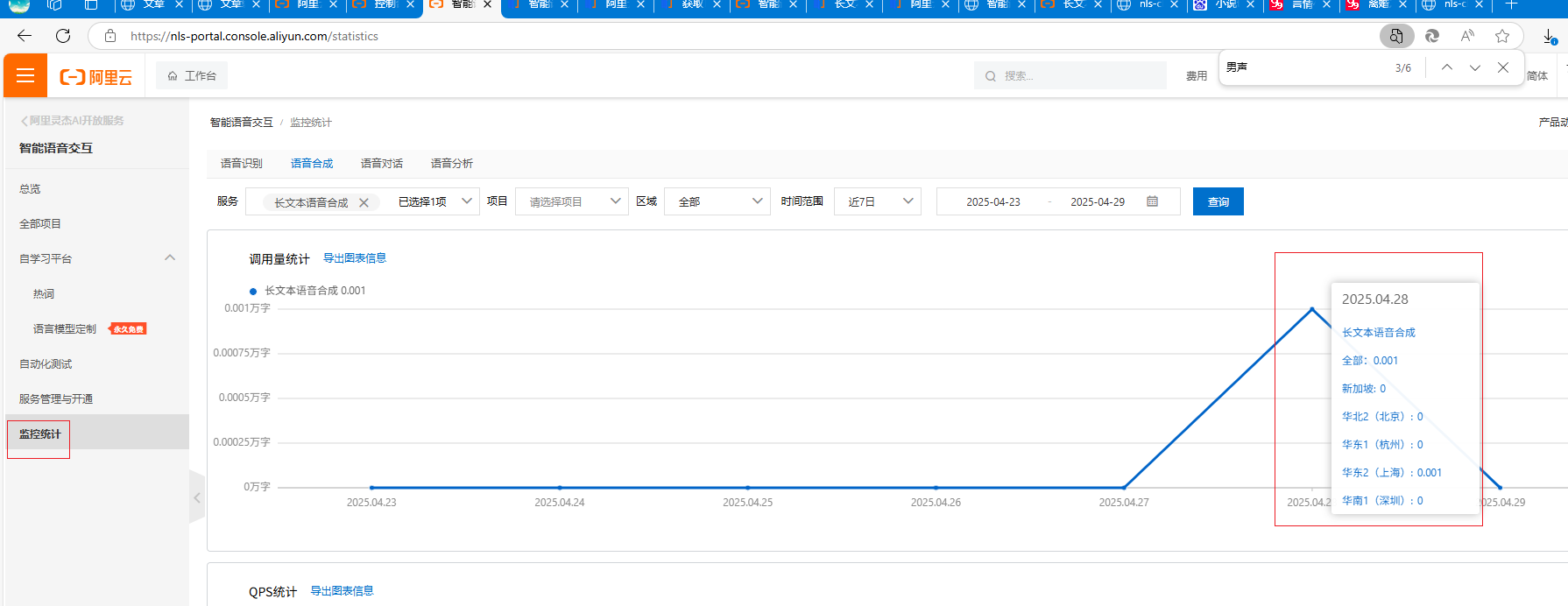Bookmark page with the star icon

[x=1502, y=36]
